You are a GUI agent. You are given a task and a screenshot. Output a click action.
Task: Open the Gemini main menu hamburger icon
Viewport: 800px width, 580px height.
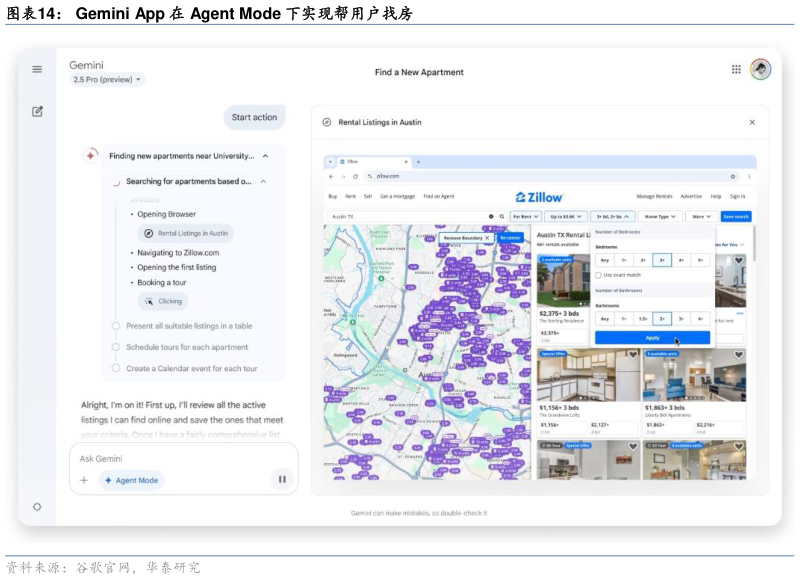tap(37, 69)
